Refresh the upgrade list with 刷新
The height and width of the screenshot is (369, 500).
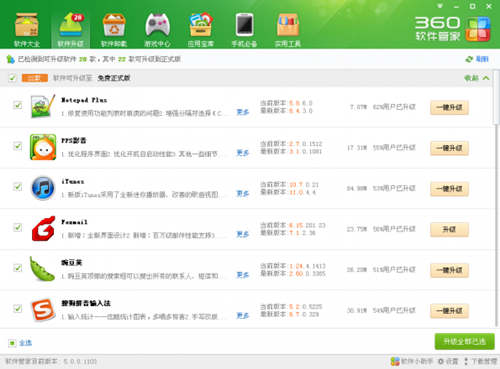(477, 59)
